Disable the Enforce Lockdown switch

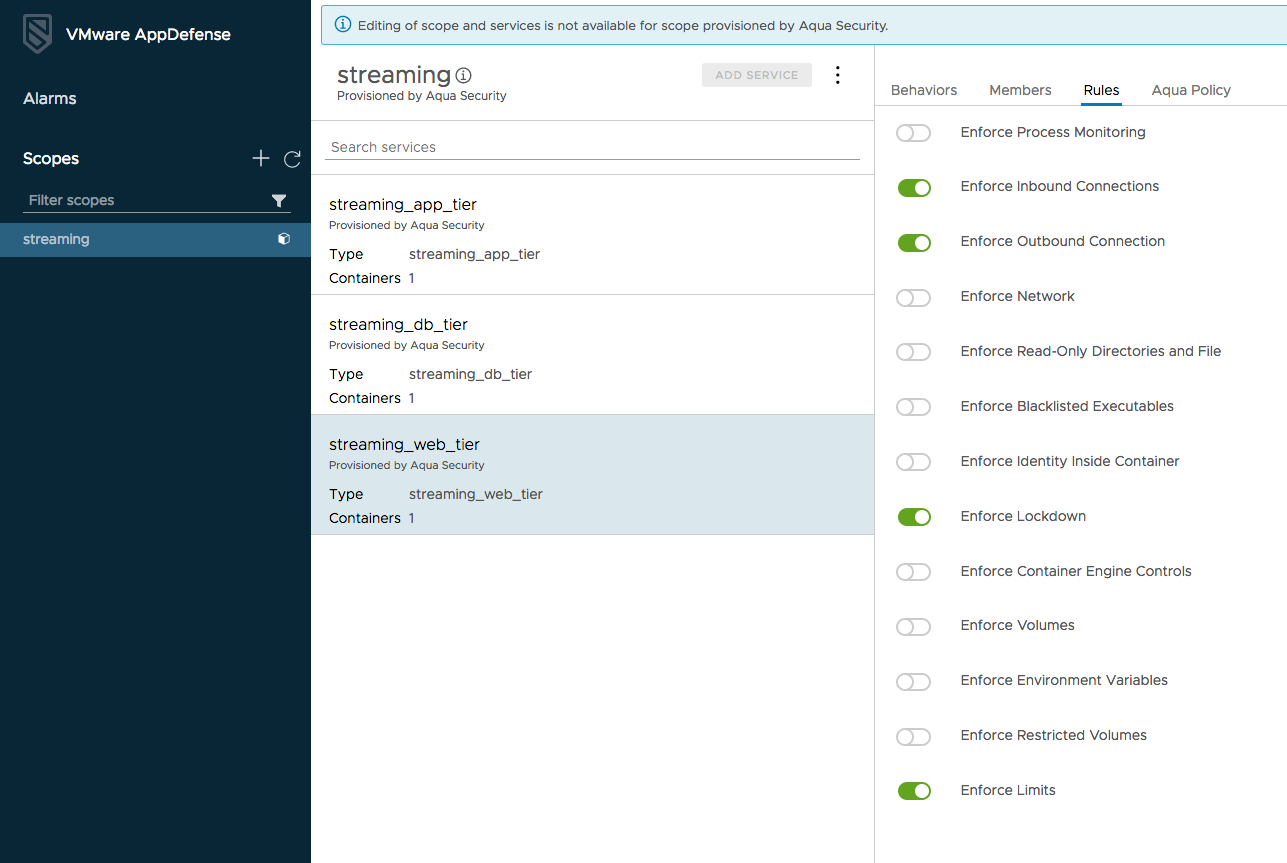914,517
